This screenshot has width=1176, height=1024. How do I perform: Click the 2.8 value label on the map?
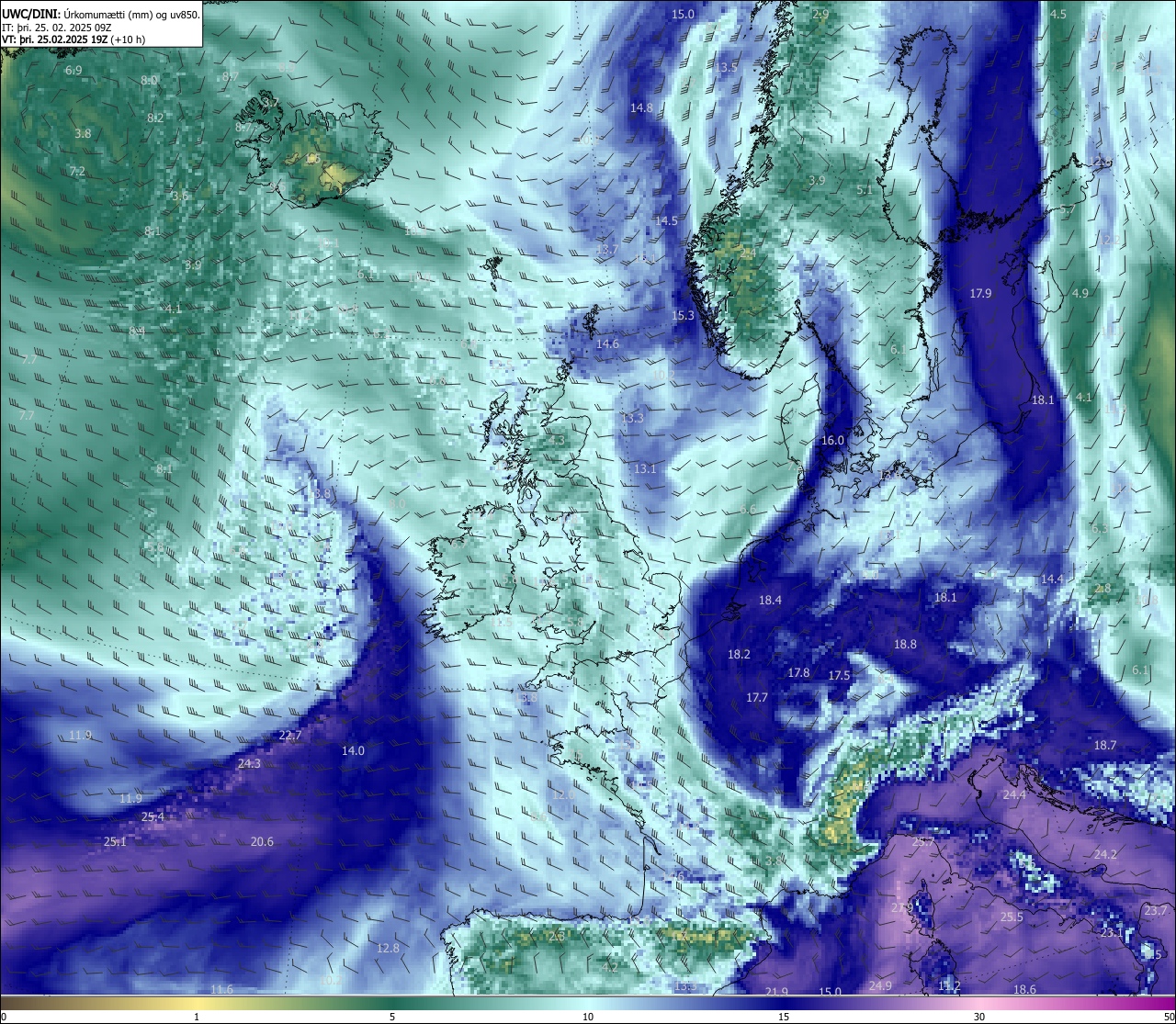[x=1103, y=589]
